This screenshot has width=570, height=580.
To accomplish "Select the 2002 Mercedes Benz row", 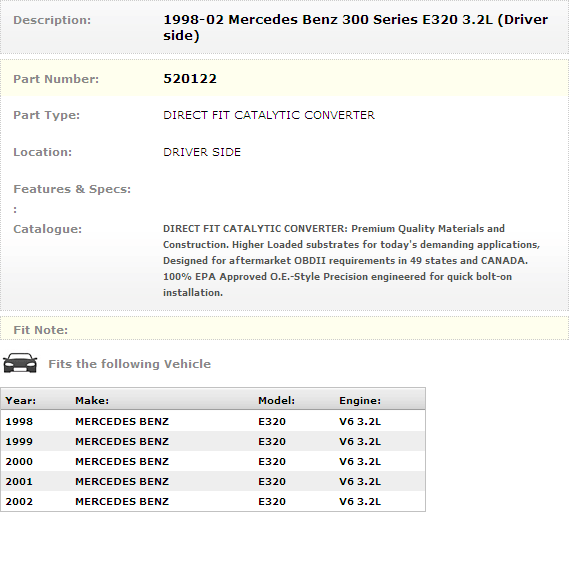I will (x=213, y=501).
